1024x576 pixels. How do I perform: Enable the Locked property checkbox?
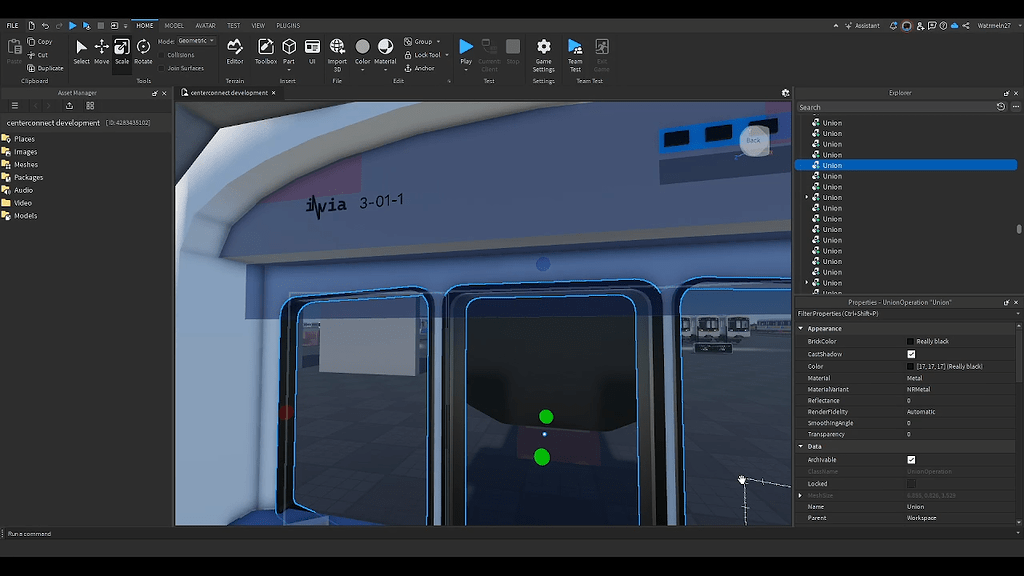tap(911, 483)
